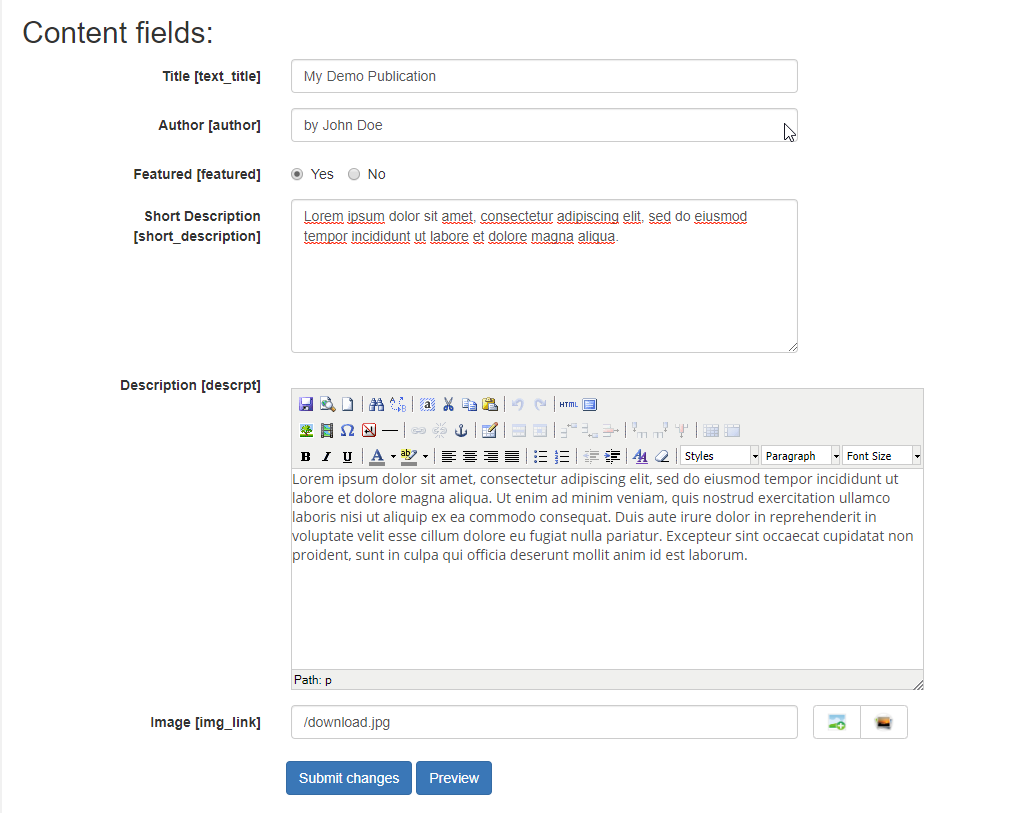Viewport: 1016px width, 813px height.
Task: Select No for Featured
Action: [354, 174]
